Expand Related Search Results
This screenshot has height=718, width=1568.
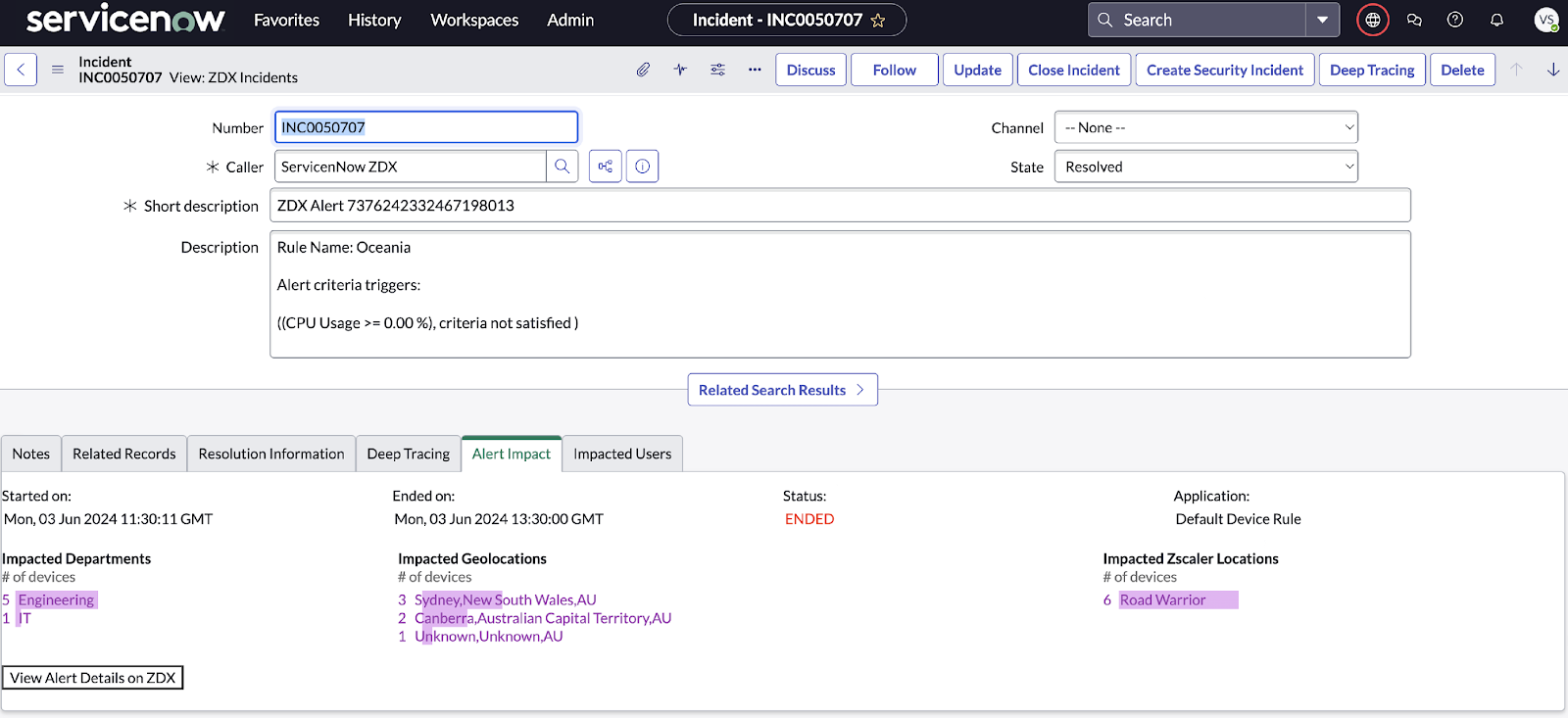(782, 390)
